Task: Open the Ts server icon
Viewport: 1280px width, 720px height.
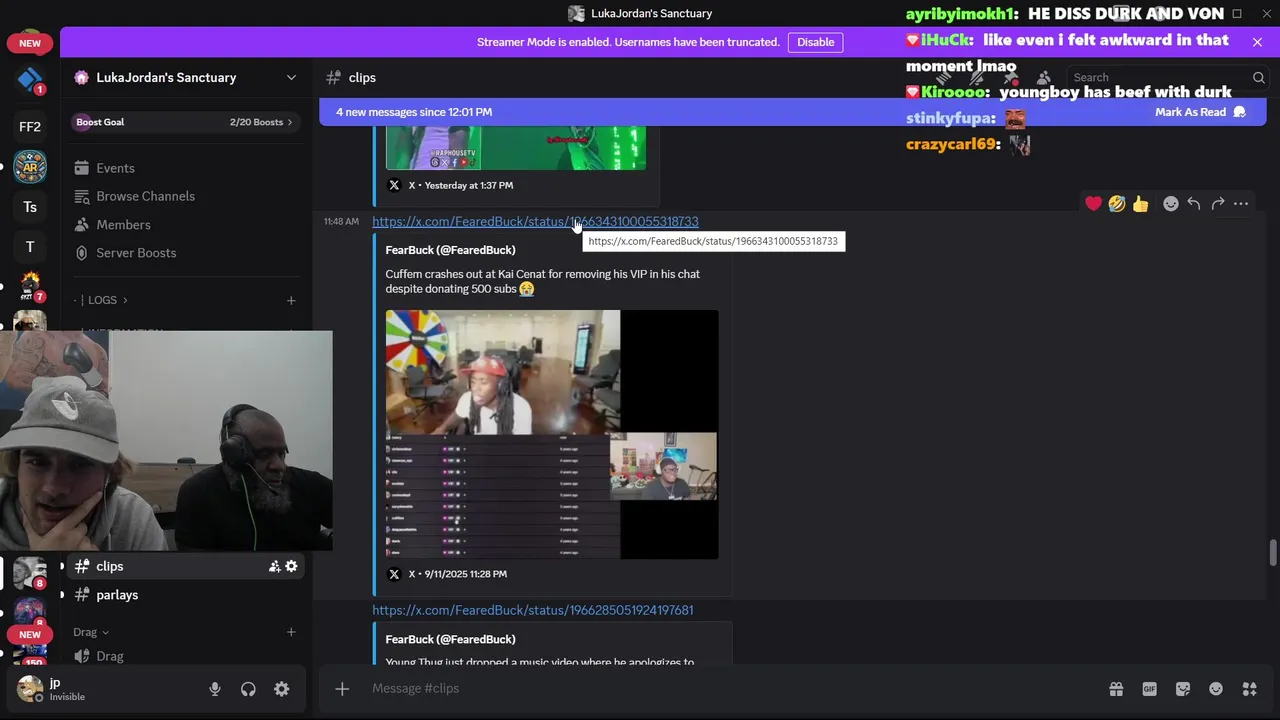Action: pyautogui.click(x=30, y=207)
